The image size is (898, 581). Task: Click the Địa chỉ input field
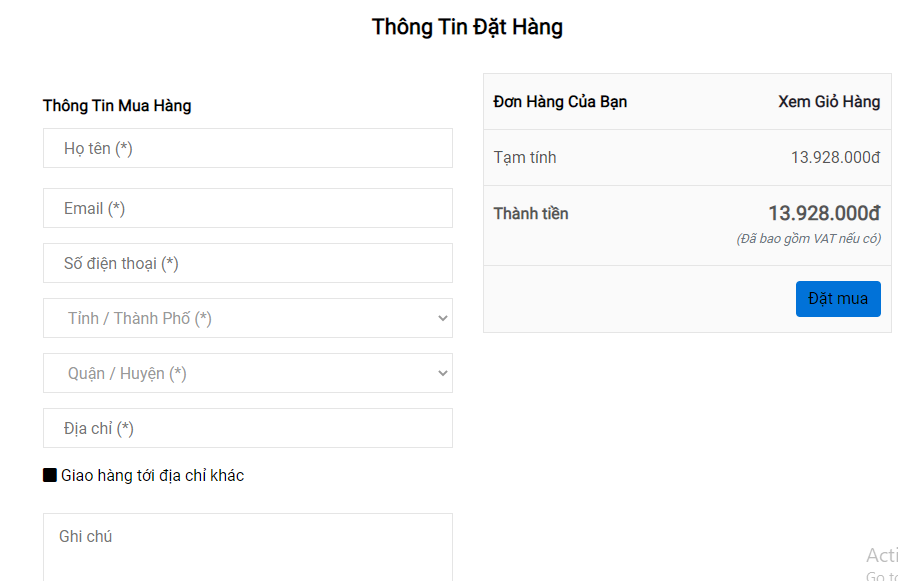[x=247, y=428]
